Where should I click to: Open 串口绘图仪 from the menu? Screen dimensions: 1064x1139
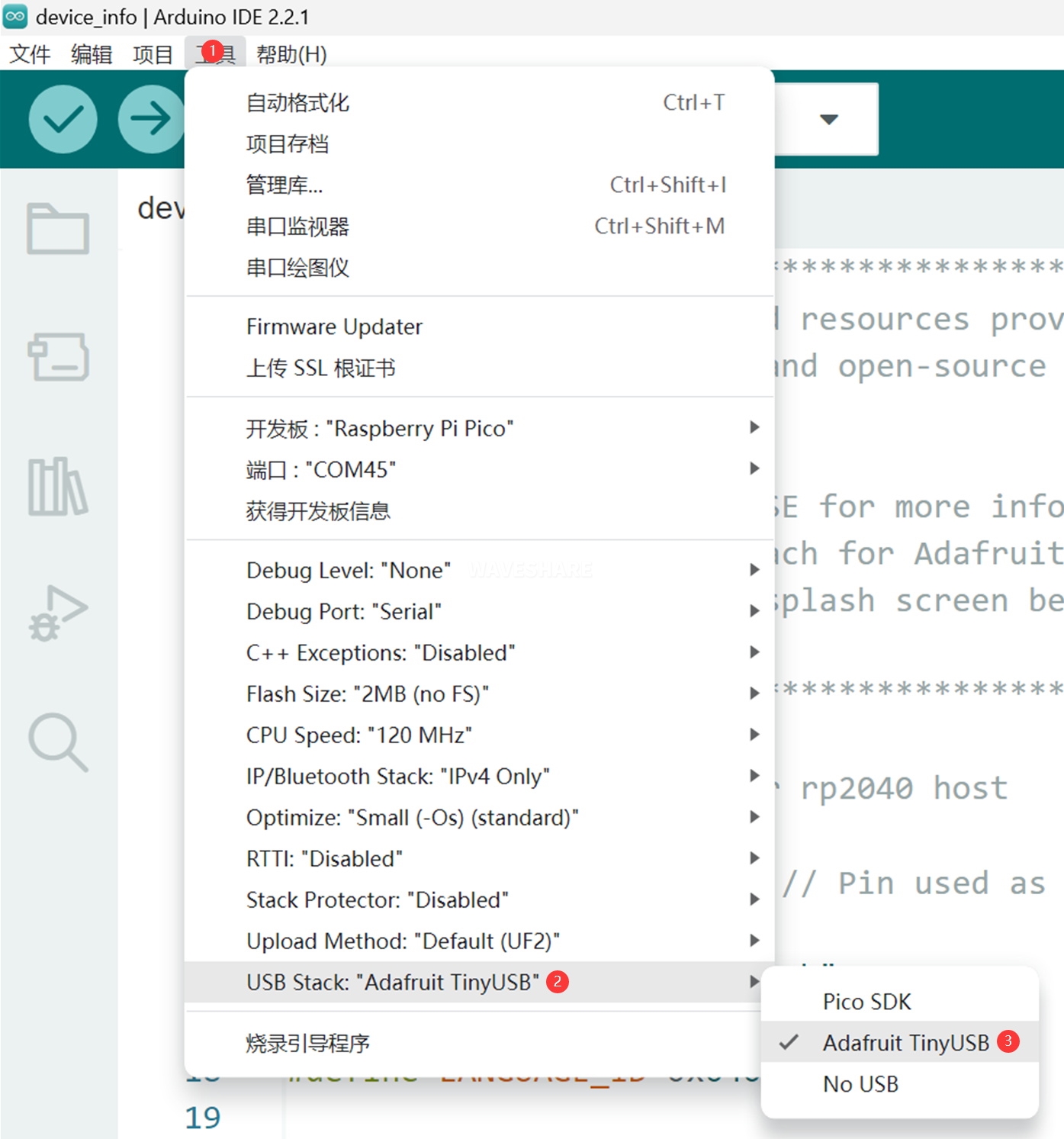point(480,268)
